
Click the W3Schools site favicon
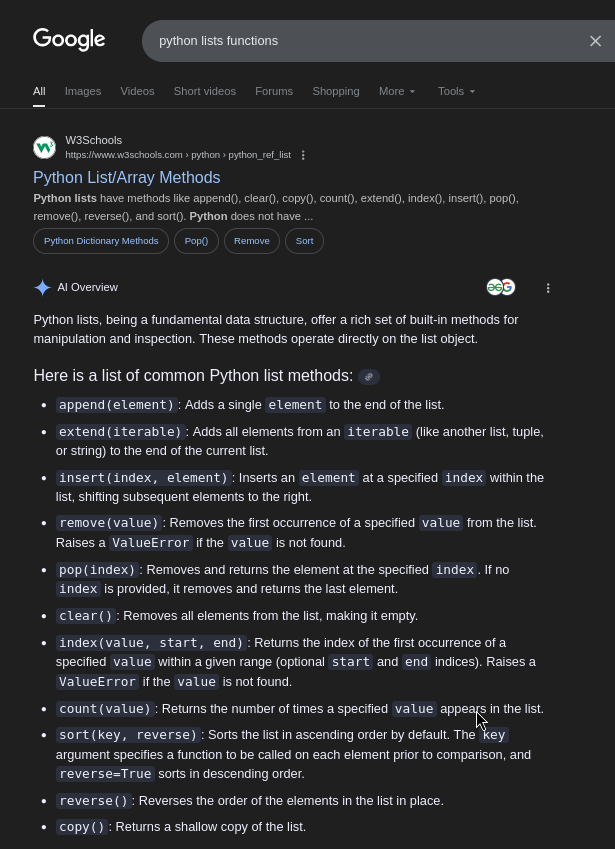click(44, 147)
